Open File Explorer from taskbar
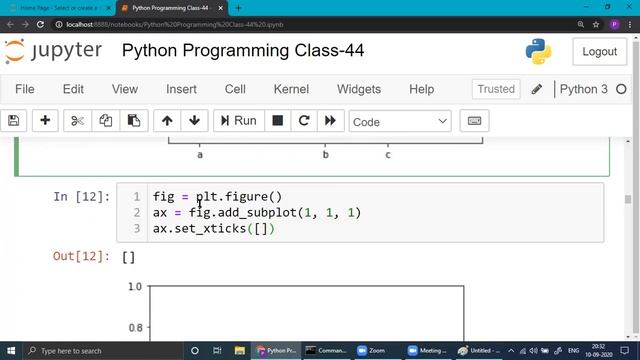640x360 pixels. (x=240, y=351)
